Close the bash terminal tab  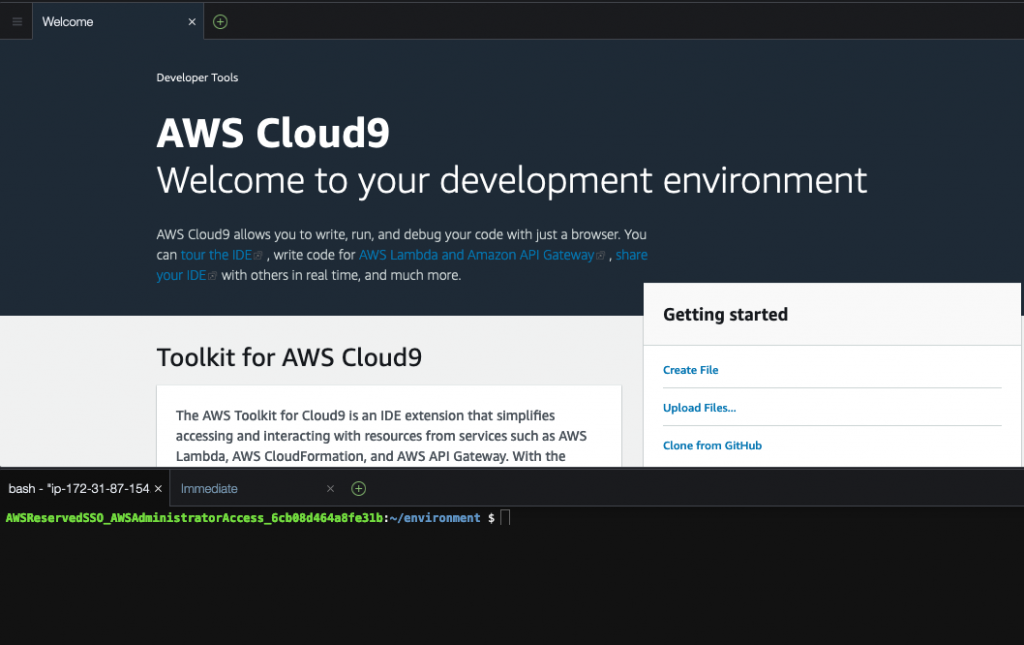159,488
